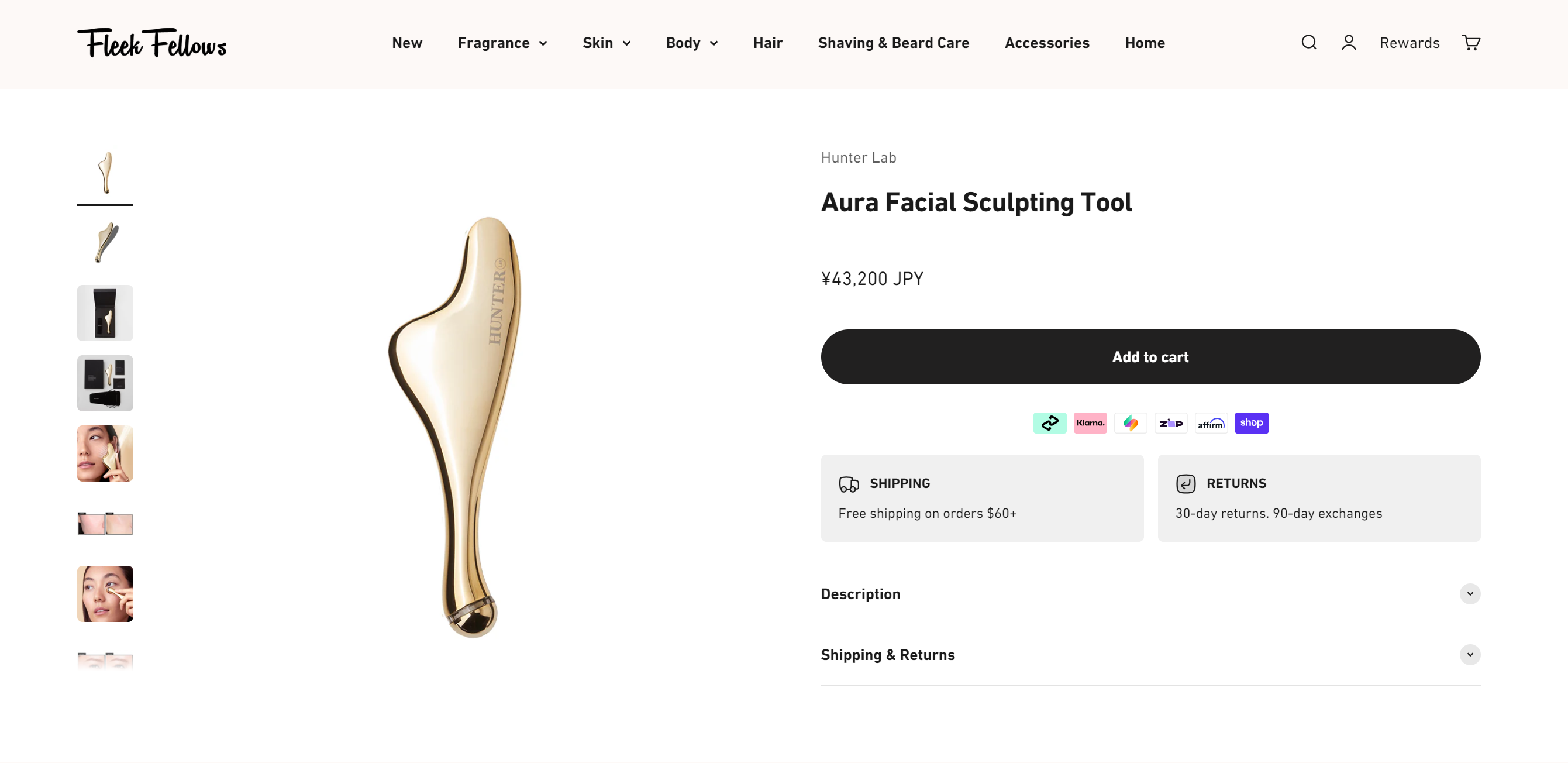This screenshot has width=1568, height=763.
Task: Click the returns arrow icon
Action: (1185, 483)
